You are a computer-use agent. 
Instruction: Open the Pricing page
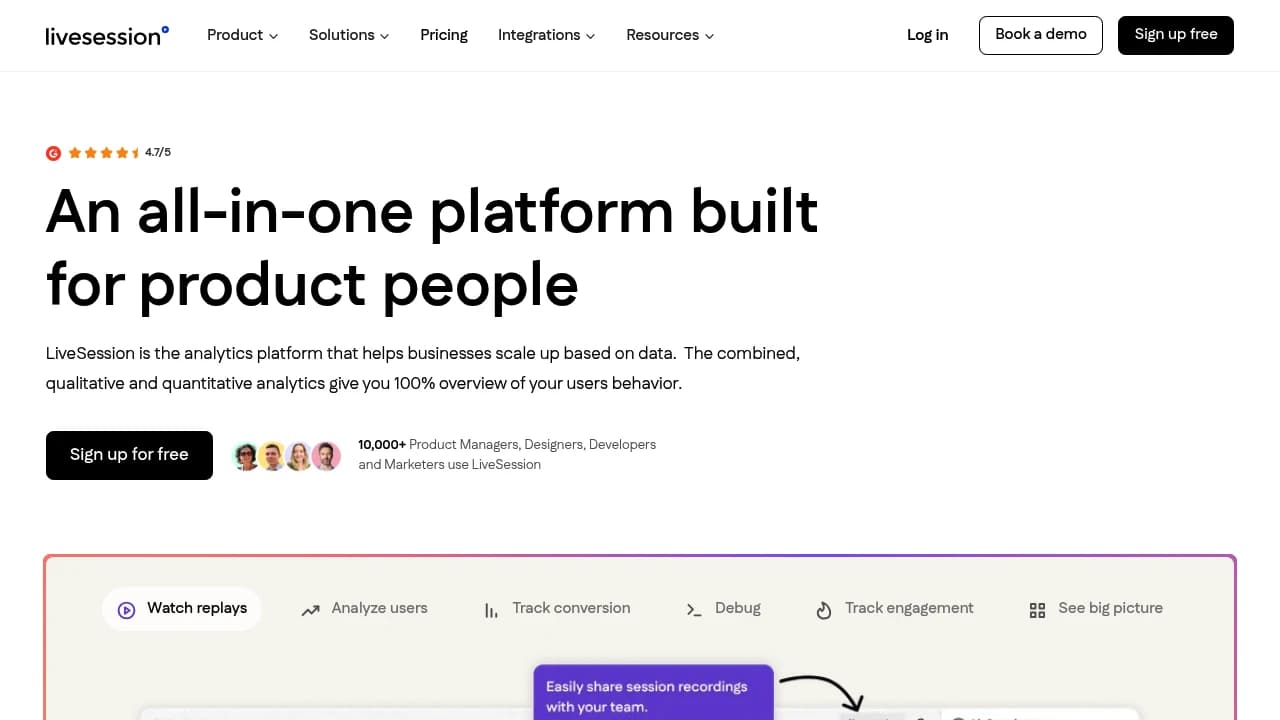click(444, 35)
